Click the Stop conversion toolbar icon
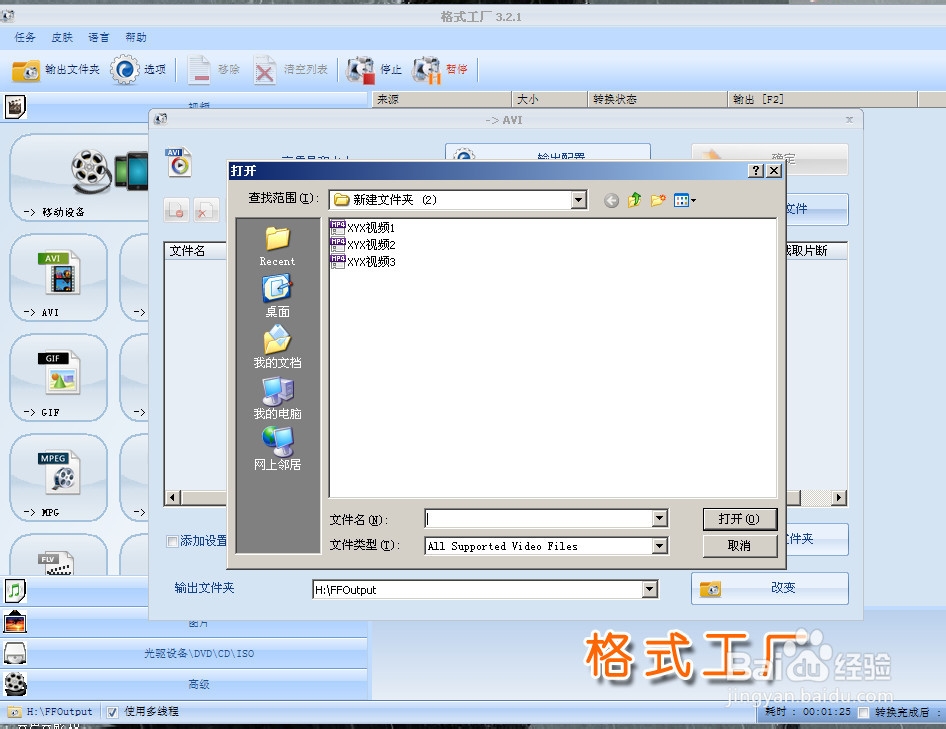Screen dimensions: 946x729 coord(360,70)
